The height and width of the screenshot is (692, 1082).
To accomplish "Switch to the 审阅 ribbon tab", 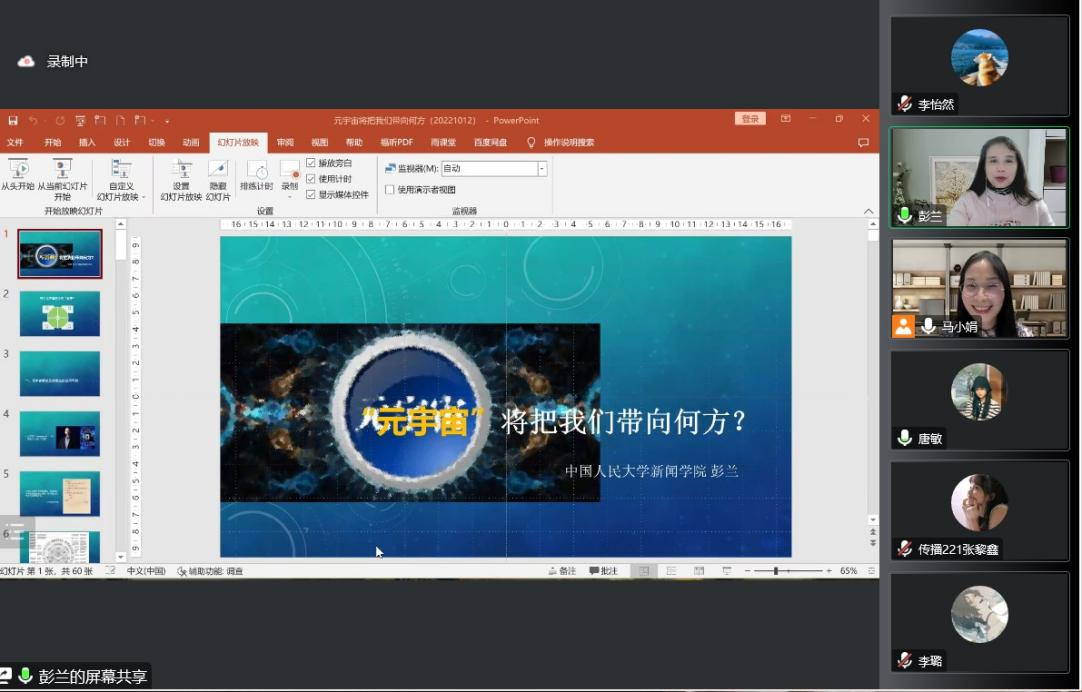I will tap(285, 142).
